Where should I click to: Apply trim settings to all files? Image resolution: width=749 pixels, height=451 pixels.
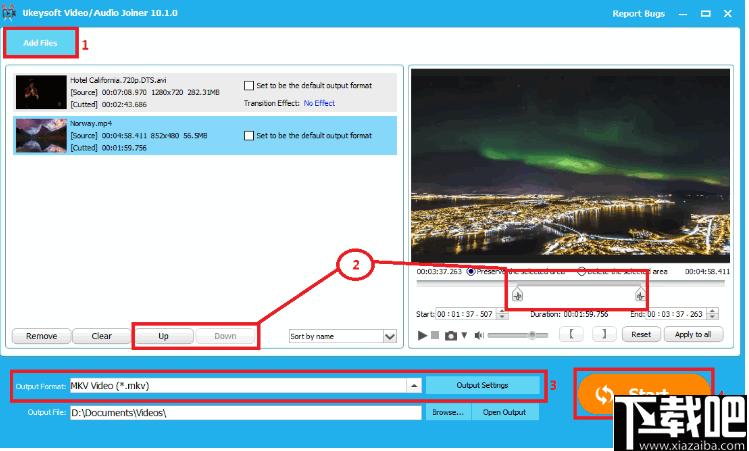click(x=693, y=334)
